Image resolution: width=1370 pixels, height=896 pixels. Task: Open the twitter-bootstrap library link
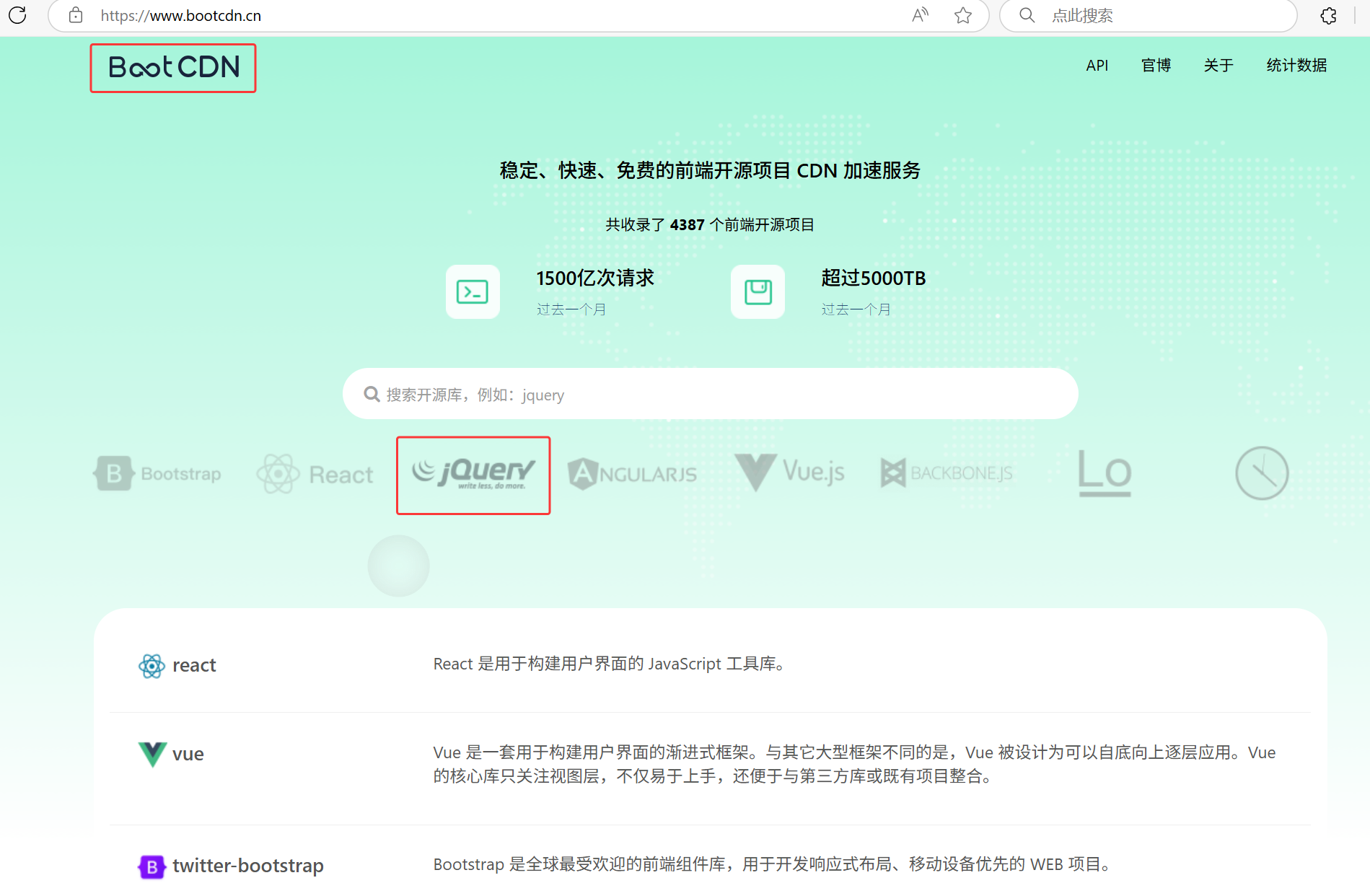tap(247, 866)
